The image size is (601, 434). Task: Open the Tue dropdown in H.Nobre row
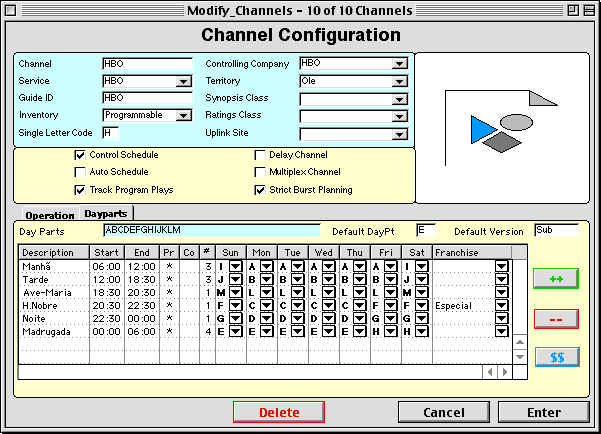coord(297,306)
